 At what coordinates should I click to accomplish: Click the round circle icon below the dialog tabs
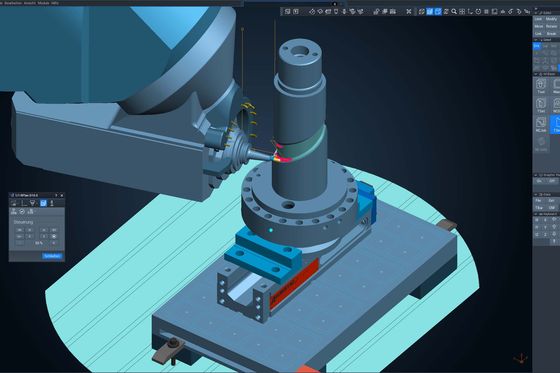coord(22,212)
